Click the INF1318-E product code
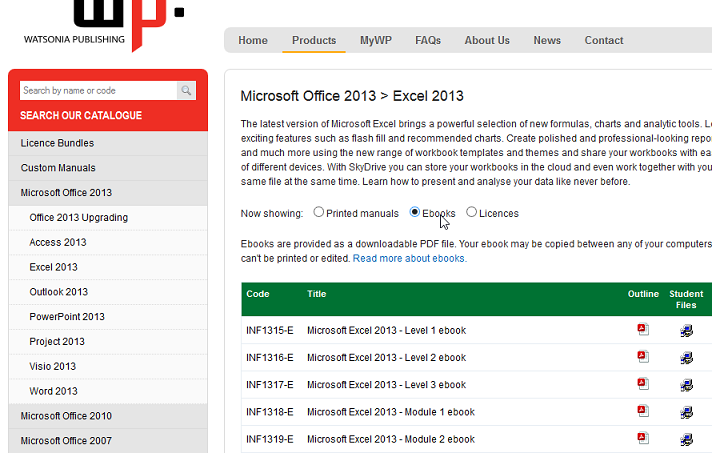Viewport: 712px width, 453px height. point(270,412)
